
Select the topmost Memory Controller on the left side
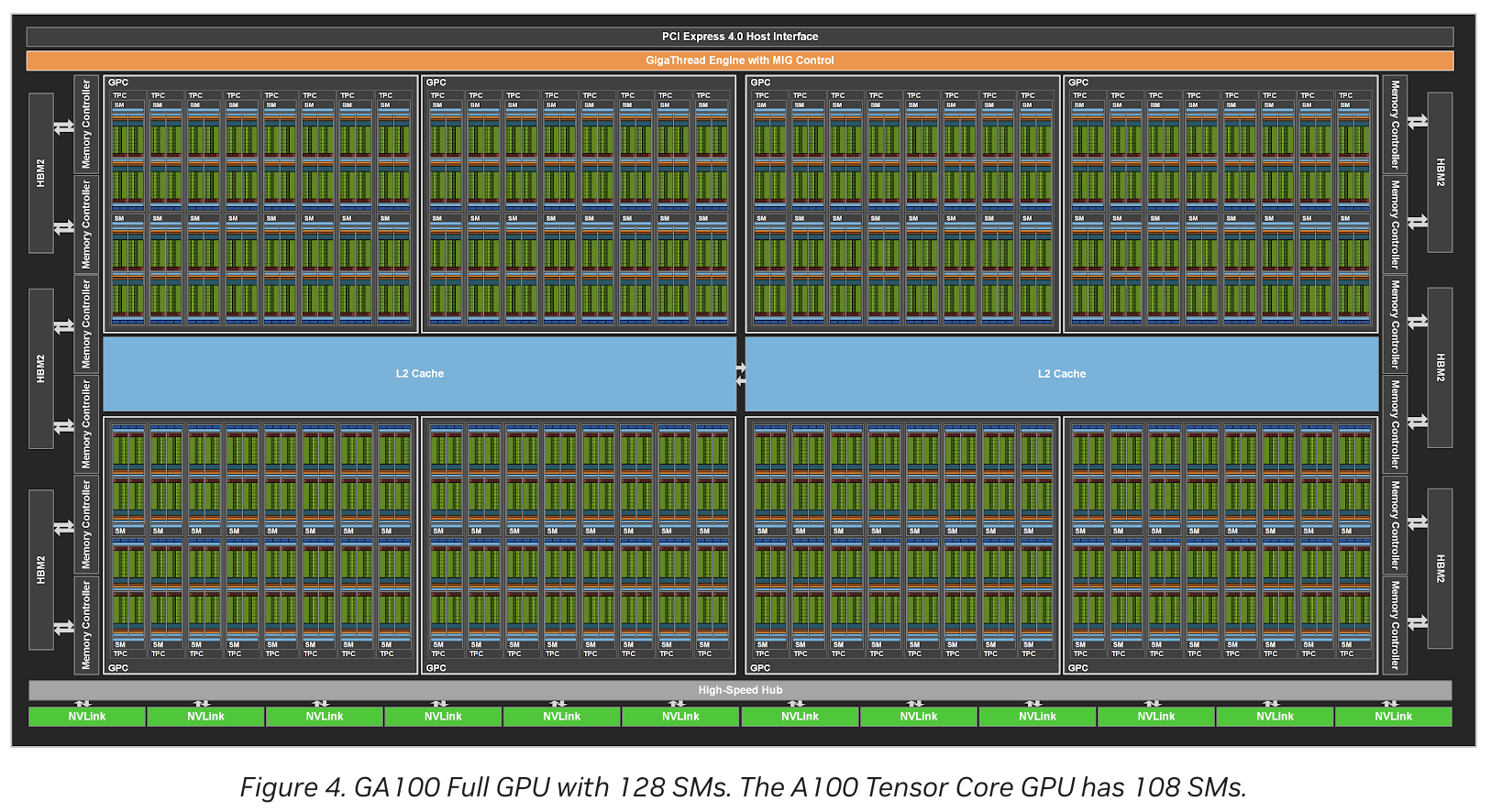tap(86, 124)
